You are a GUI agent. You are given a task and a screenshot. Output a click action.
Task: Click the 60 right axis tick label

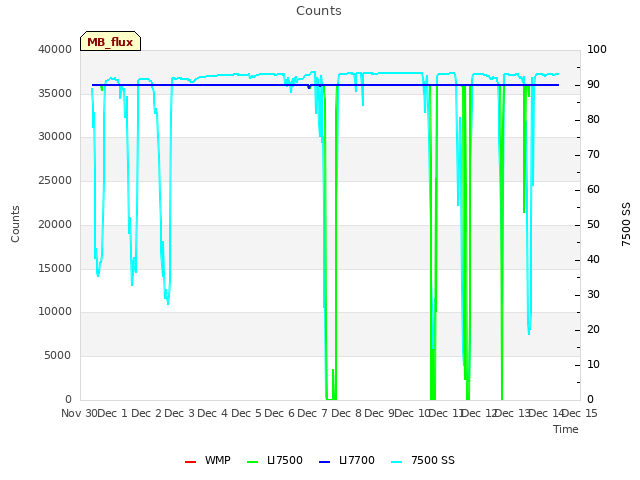pos(593,189)
